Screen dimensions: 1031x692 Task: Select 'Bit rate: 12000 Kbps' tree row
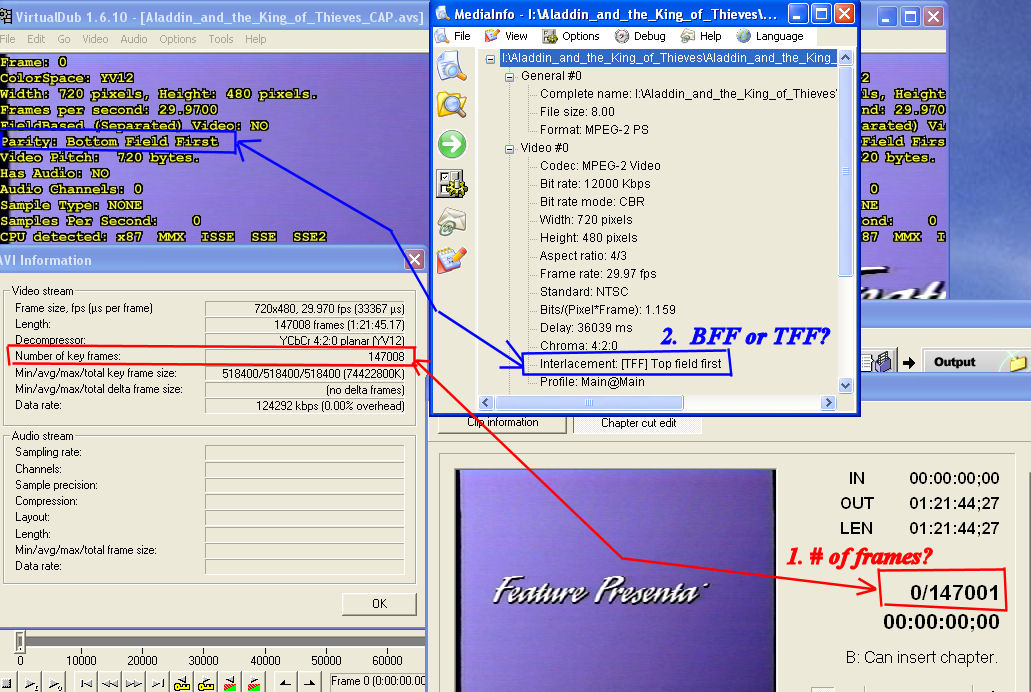tap(594, 184)
